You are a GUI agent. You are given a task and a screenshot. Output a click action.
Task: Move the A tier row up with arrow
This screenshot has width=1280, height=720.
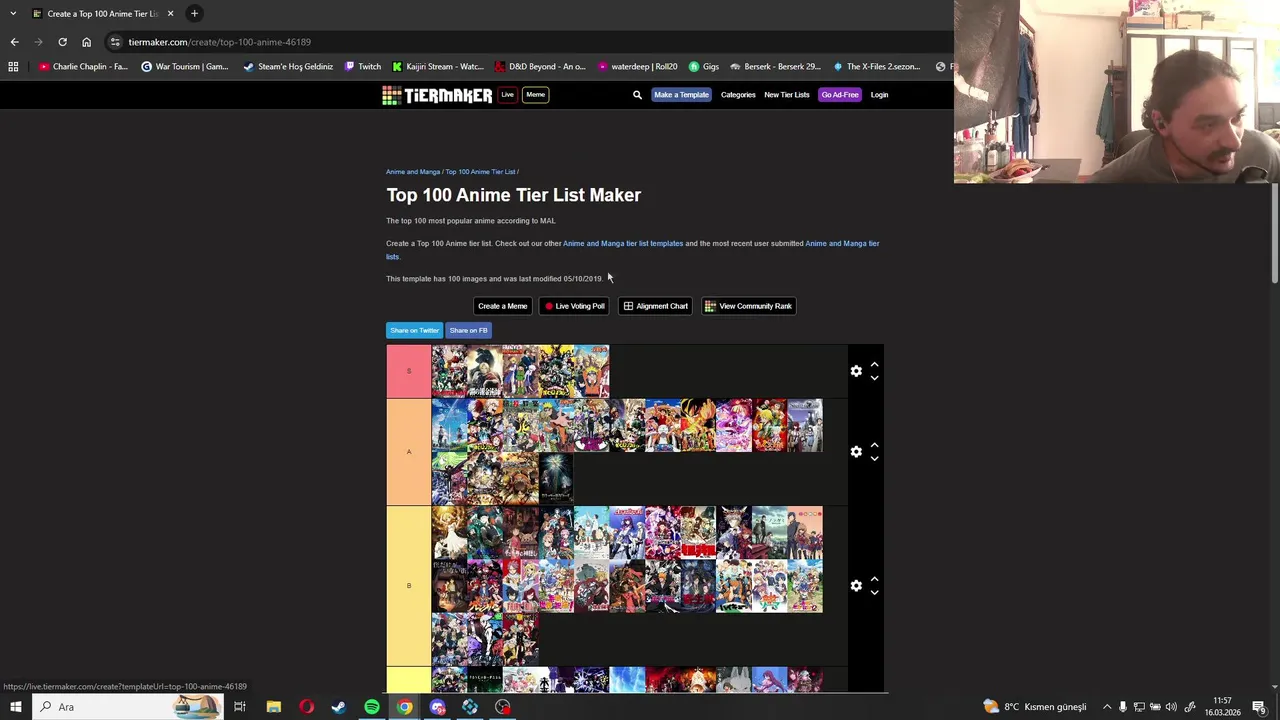point(874,446)
